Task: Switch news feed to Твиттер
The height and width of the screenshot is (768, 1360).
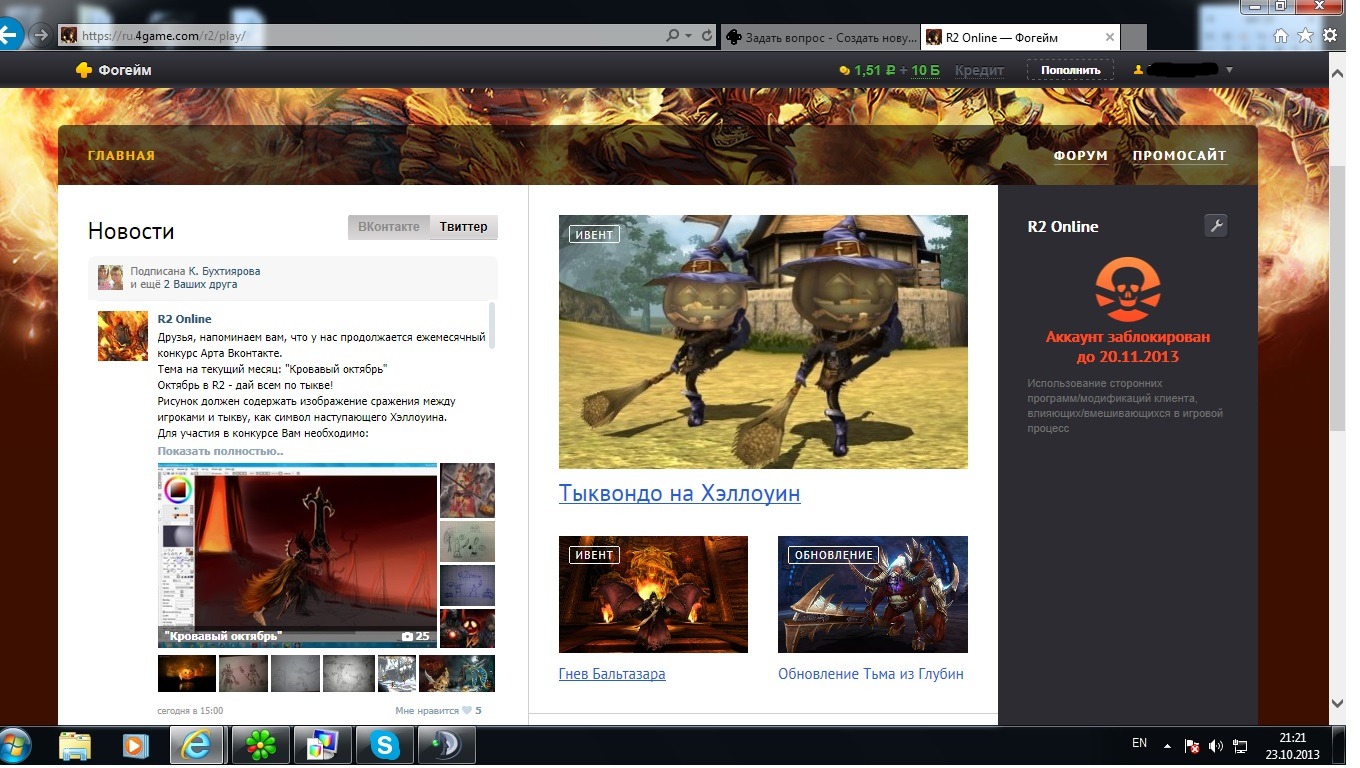Action: point(464,227)
